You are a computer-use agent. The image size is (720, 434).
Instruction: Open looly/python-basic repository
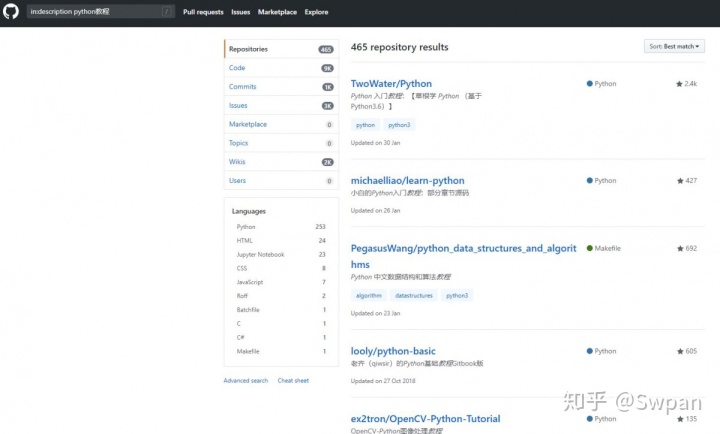coord(393,351)
